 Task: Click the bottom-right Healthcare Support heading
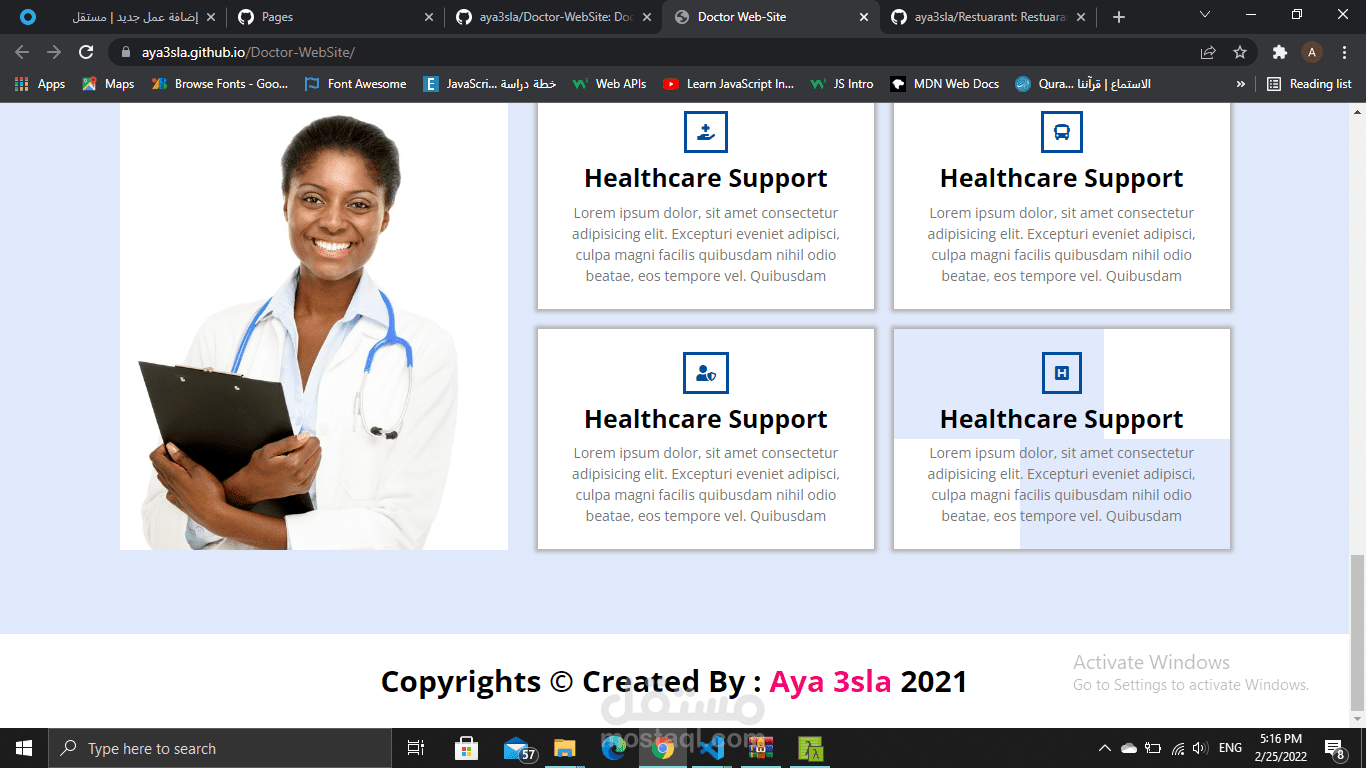1062,419
